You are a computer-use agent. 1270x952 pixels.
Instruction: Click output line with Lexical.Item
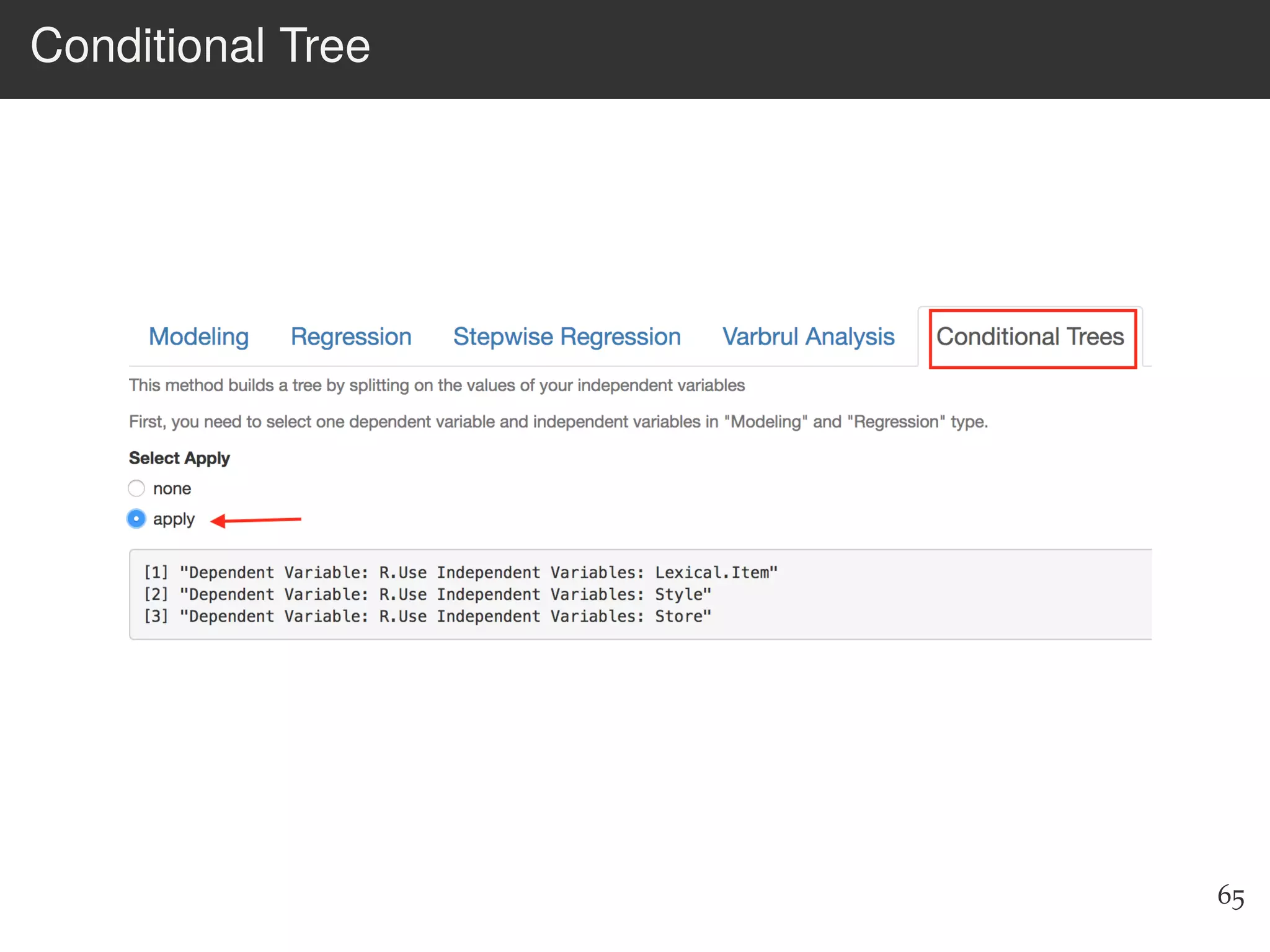click(460, 572)
